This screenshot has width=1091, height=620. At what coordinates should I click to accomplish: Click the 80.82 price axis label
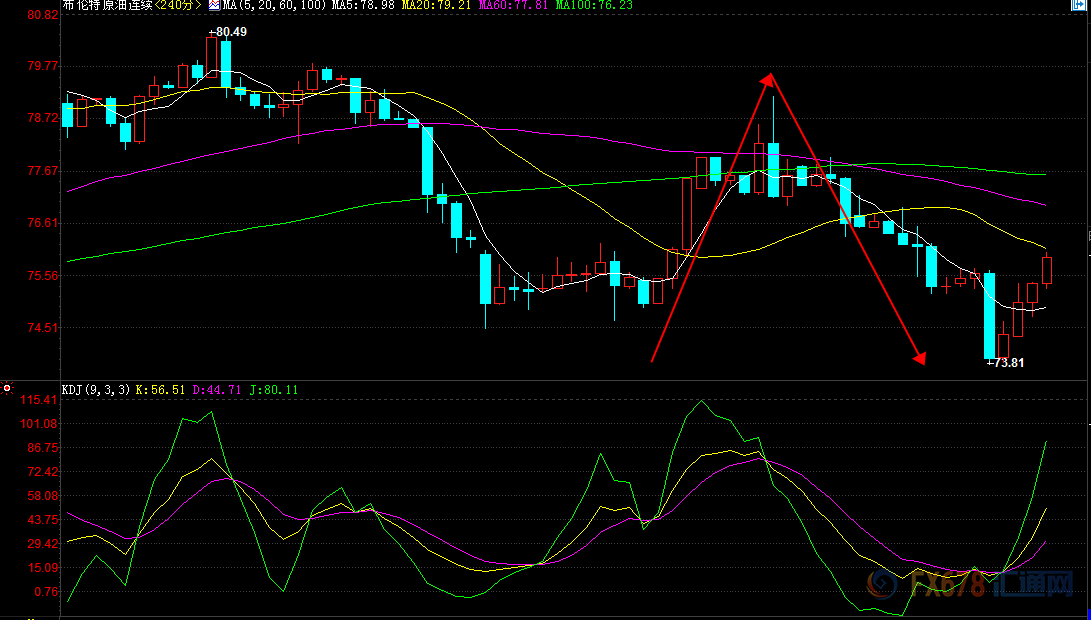point(42,15)
